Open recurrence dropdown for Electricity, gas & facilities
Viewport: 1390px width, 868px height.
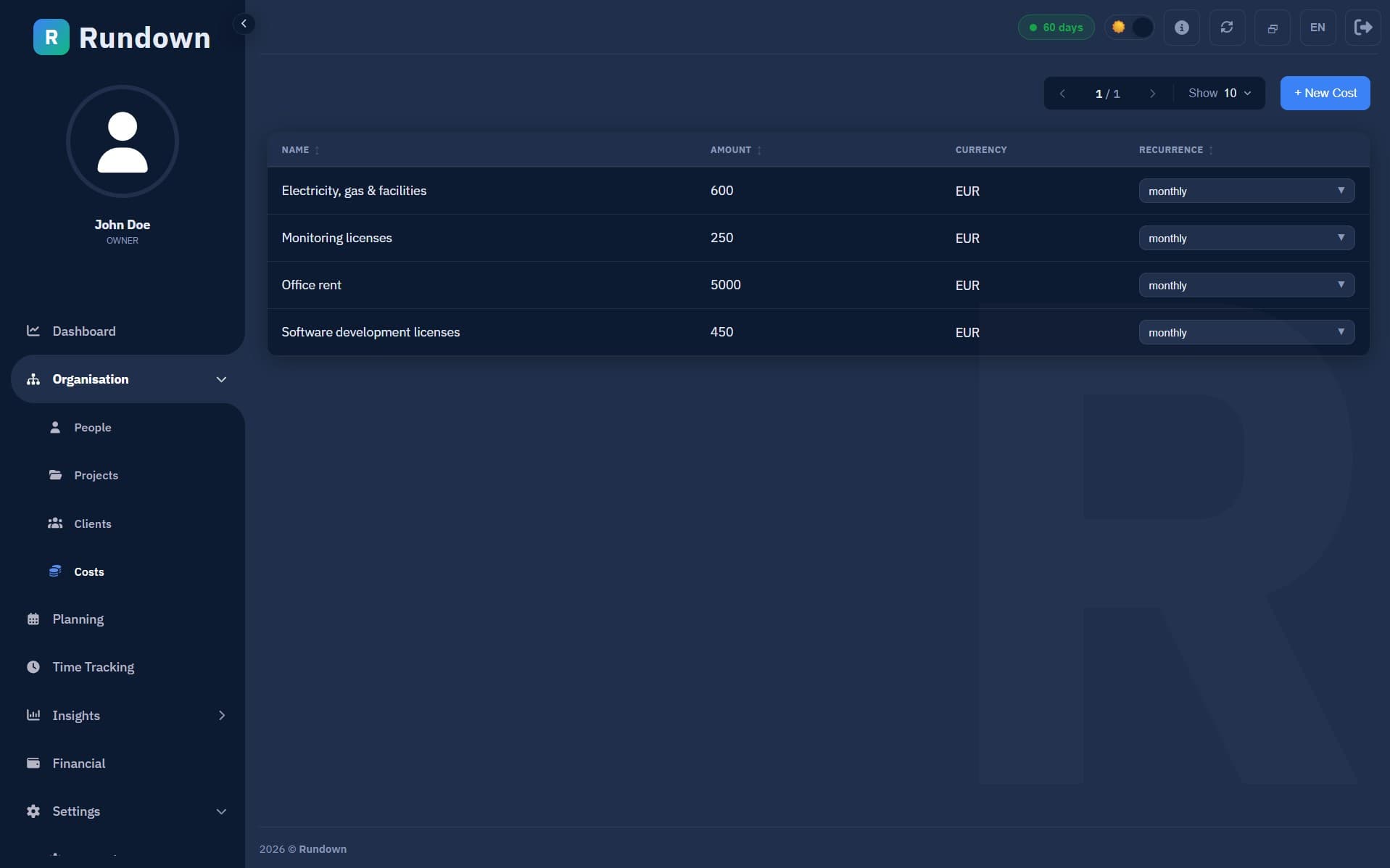point(1246,191)
